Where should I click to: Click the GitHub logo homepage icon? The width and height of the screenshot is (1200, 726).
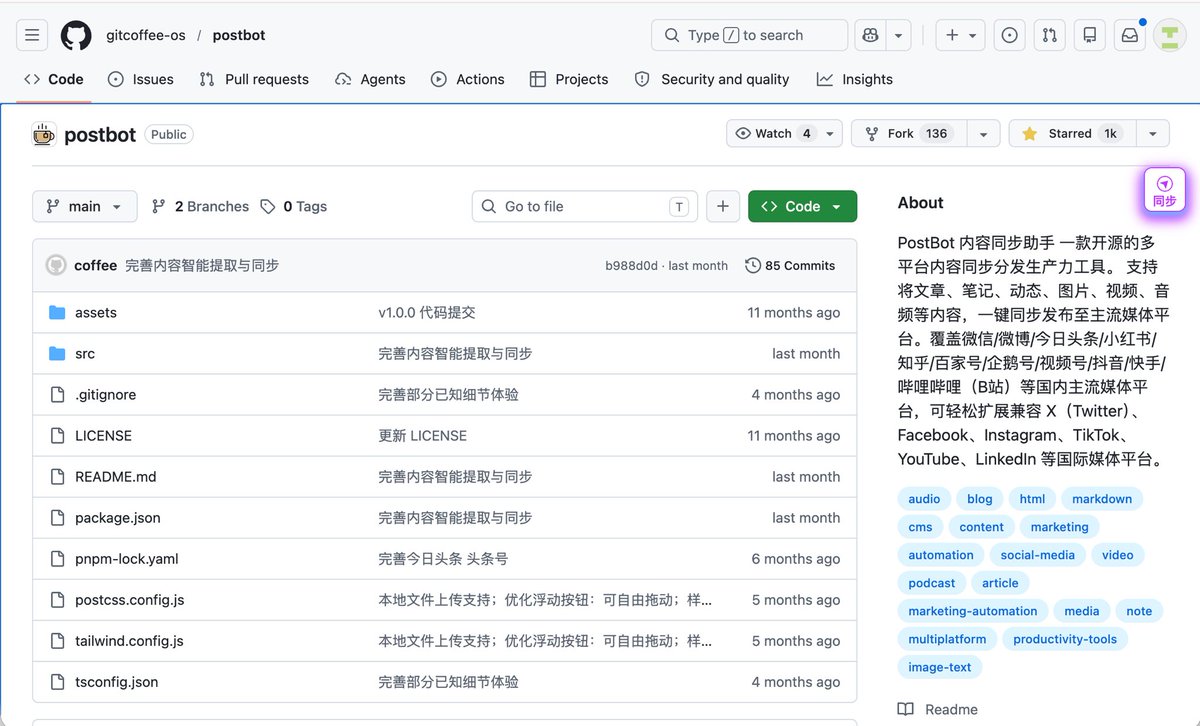coord(76,35)
